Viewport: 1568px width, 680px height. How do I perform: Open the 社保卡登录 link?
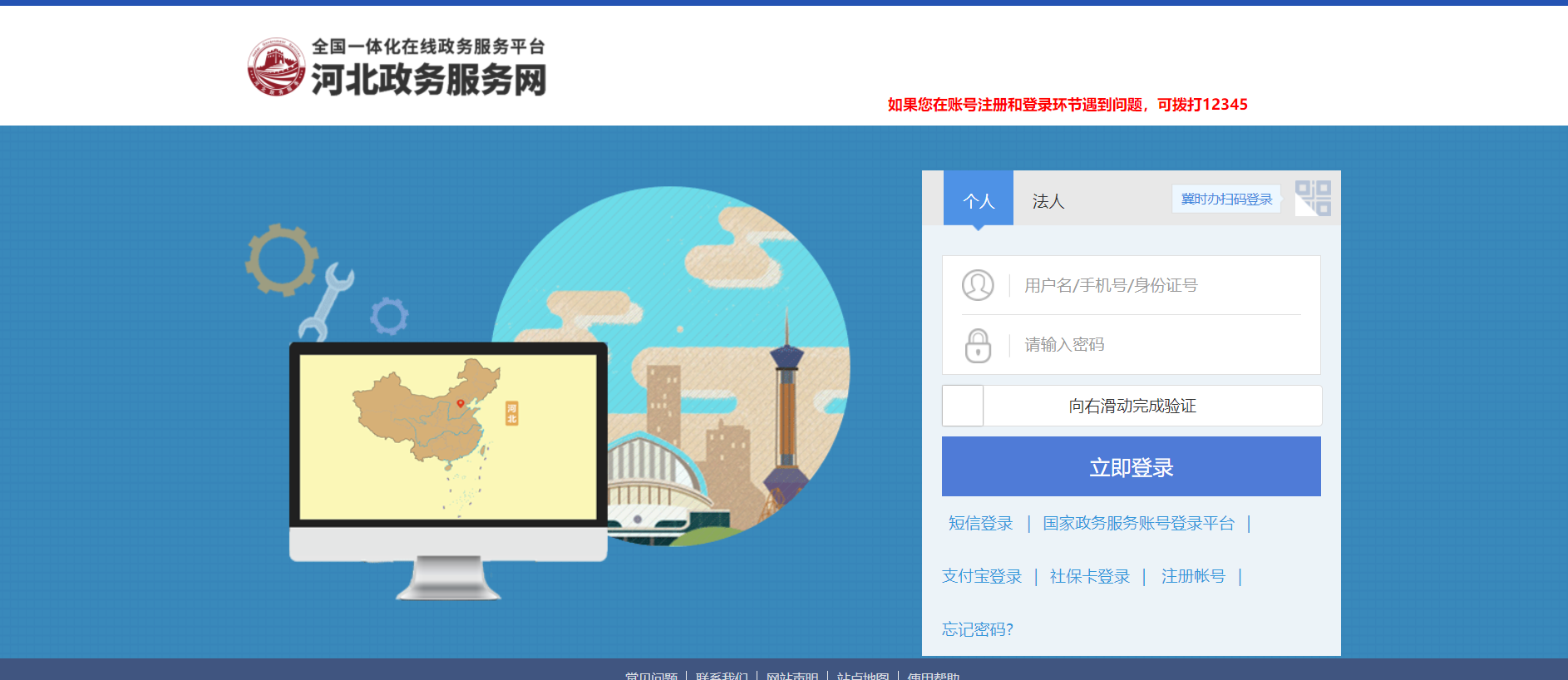point(1090,576)
